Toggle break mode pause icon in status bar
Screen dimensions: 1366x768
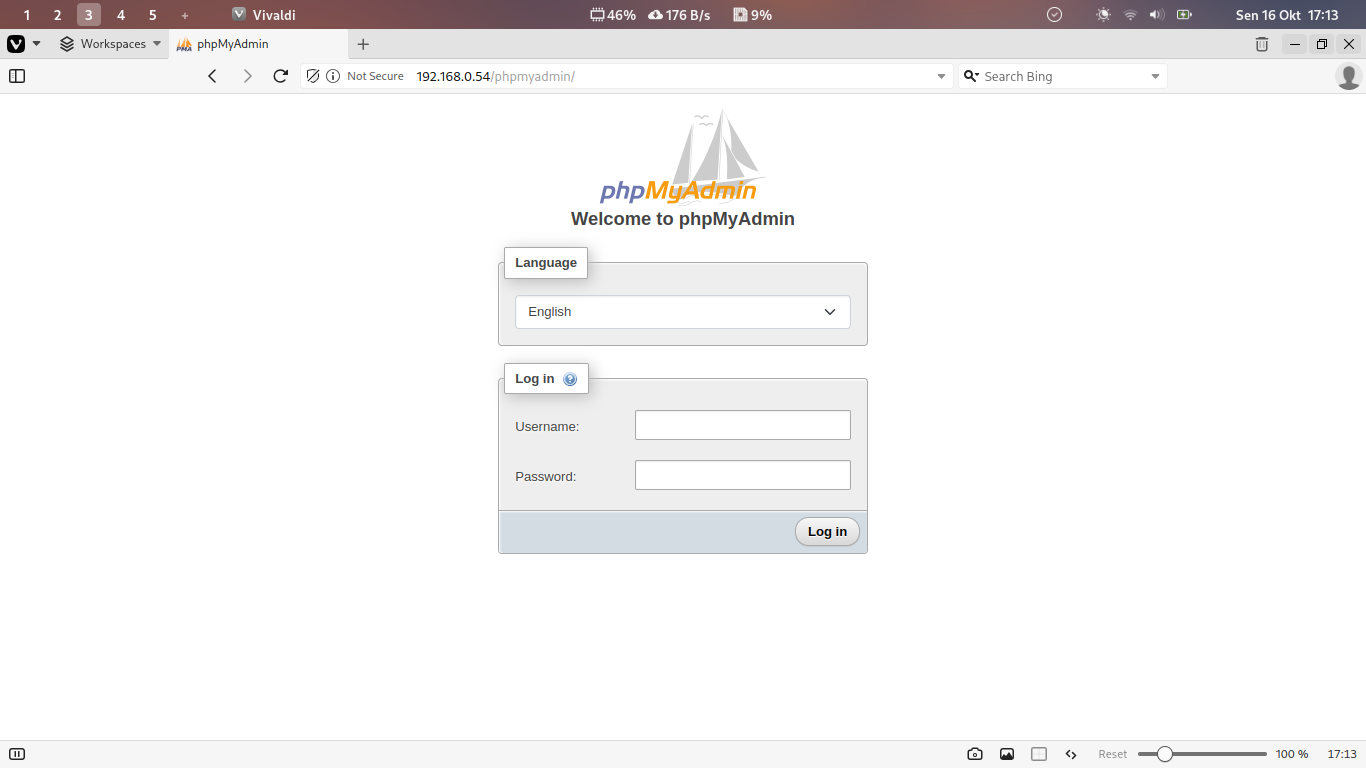17,754
